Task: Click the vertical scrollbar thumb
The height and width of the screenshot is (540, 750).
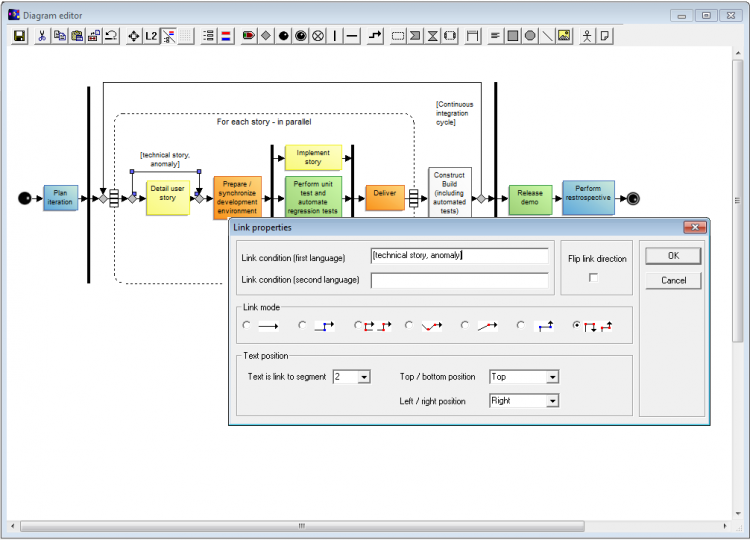Action: (738, 200)
